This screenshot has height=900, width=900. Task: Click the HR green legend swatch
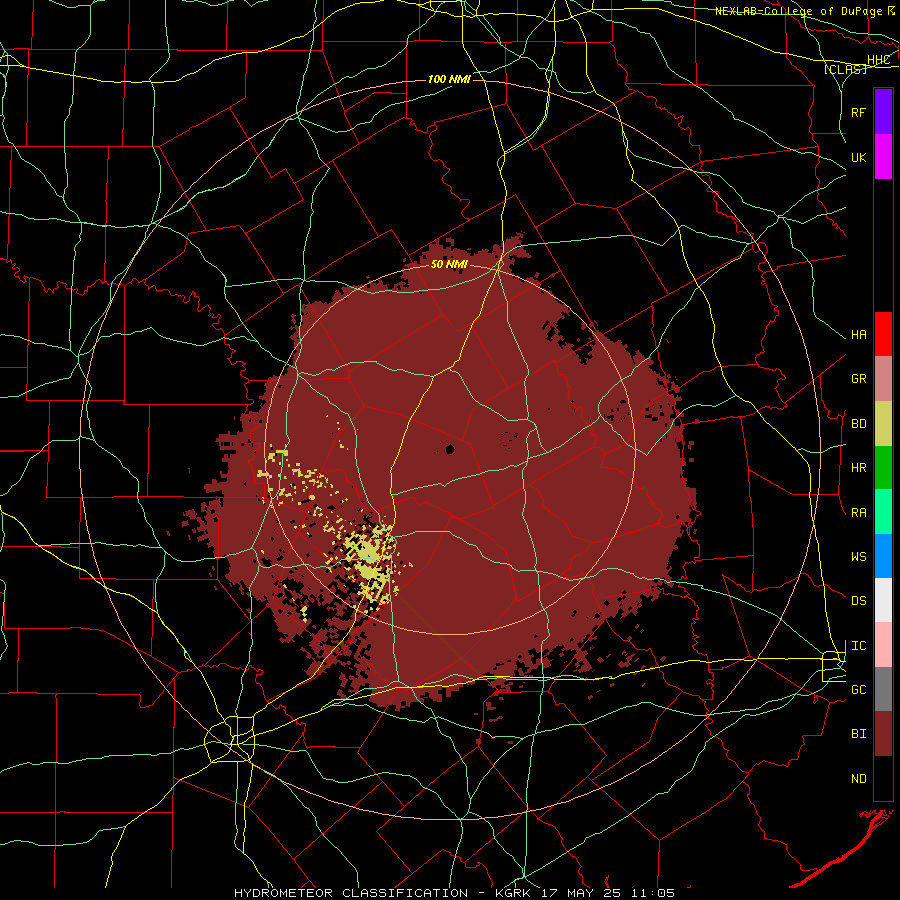point(883,468)
